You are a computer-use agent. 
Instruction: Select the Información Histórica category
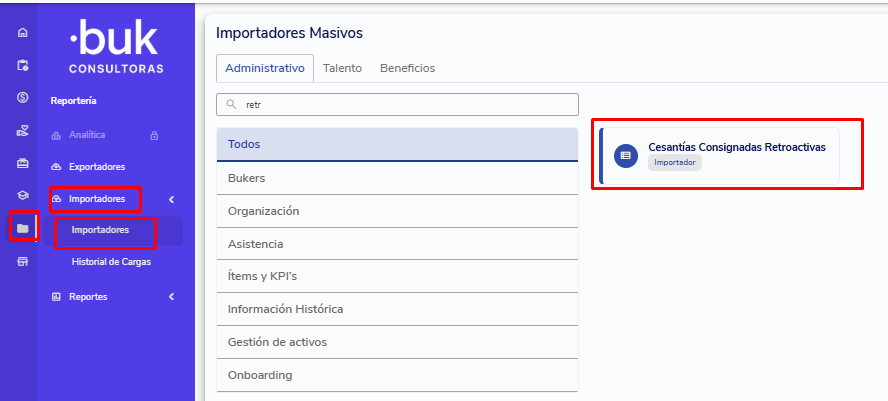click(x=397, y=309)
